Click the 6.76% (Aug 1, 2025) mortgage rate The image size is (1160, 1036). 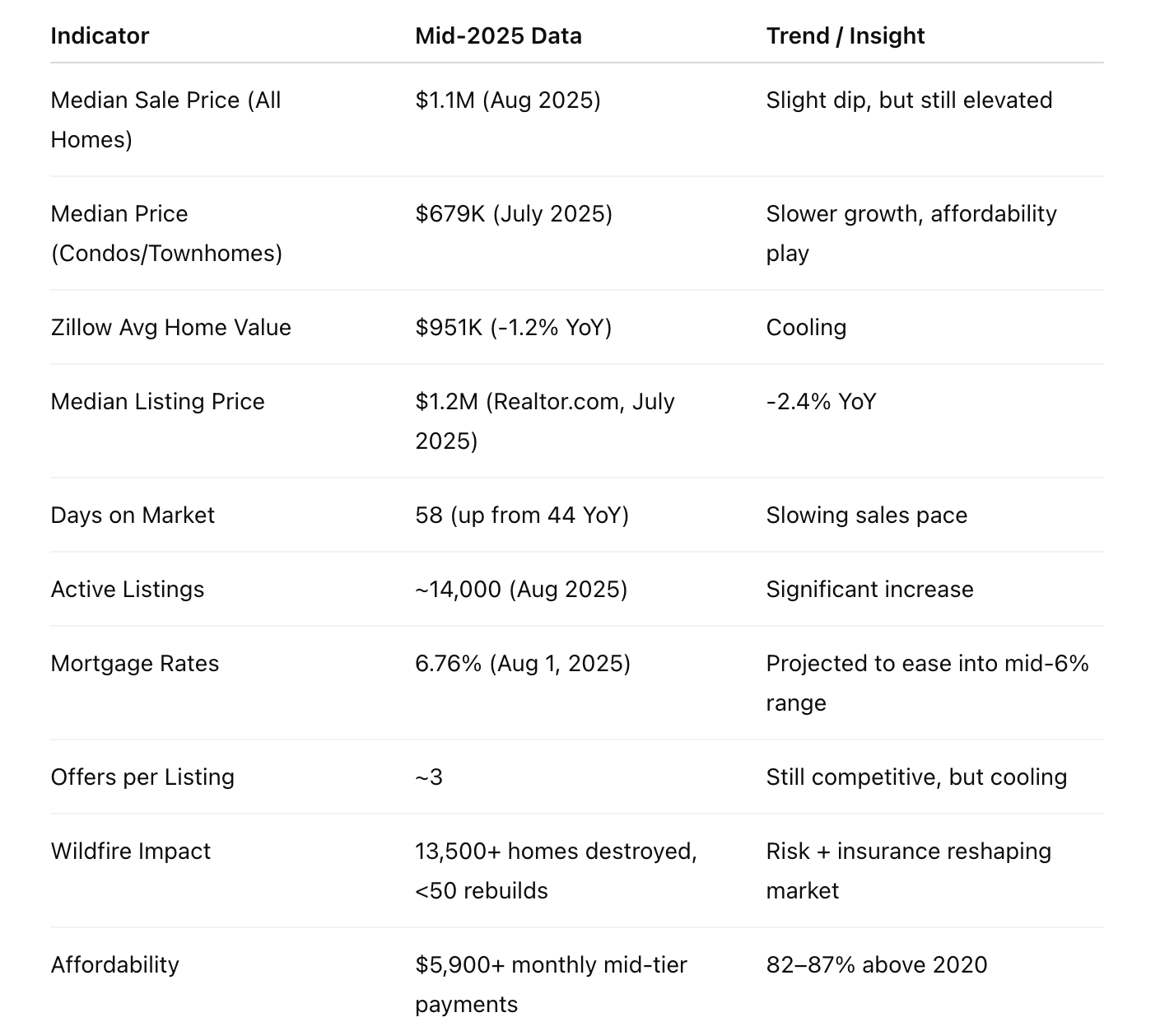point(523,664)
